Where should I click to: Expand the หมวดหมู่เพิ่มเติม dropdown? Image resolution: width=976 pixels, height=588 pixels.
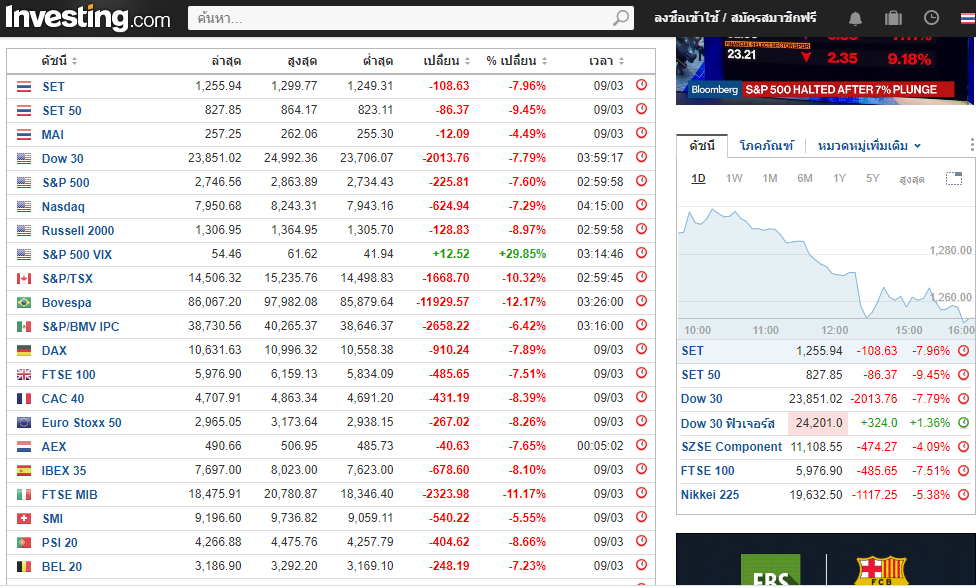click(869, 146)
